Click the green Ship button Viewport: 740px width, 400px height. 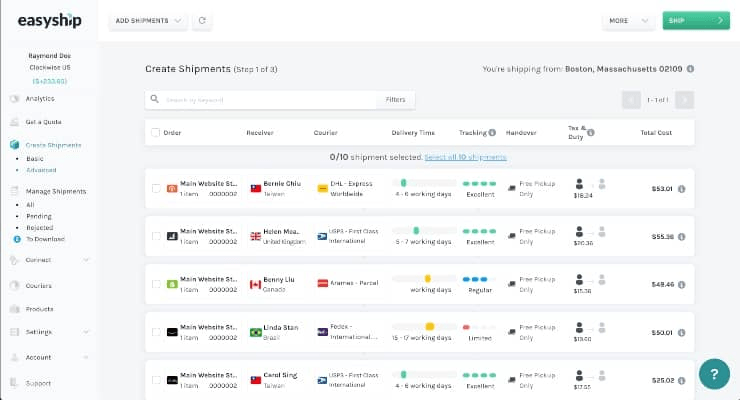click(696, 21)
